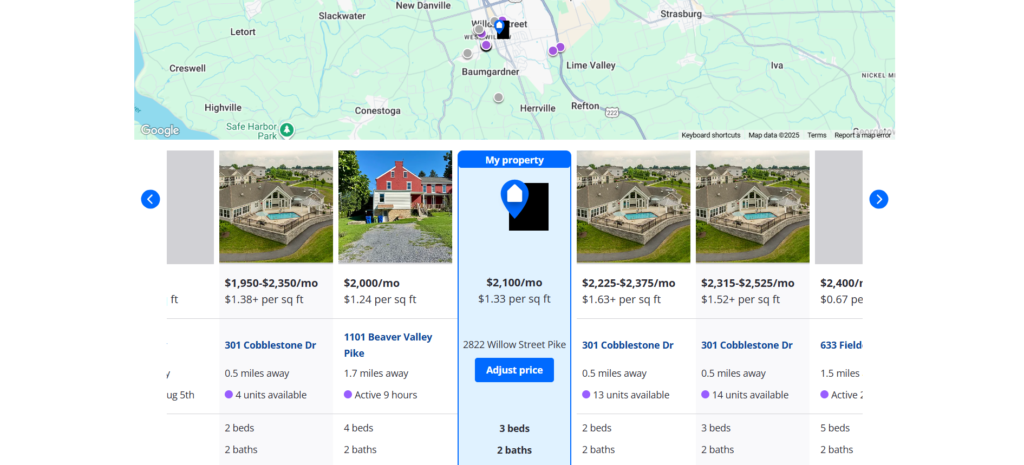This screenshot has width=1024, height=465.
Task: Open the 633 Field listing link
Action: [840, 345]
